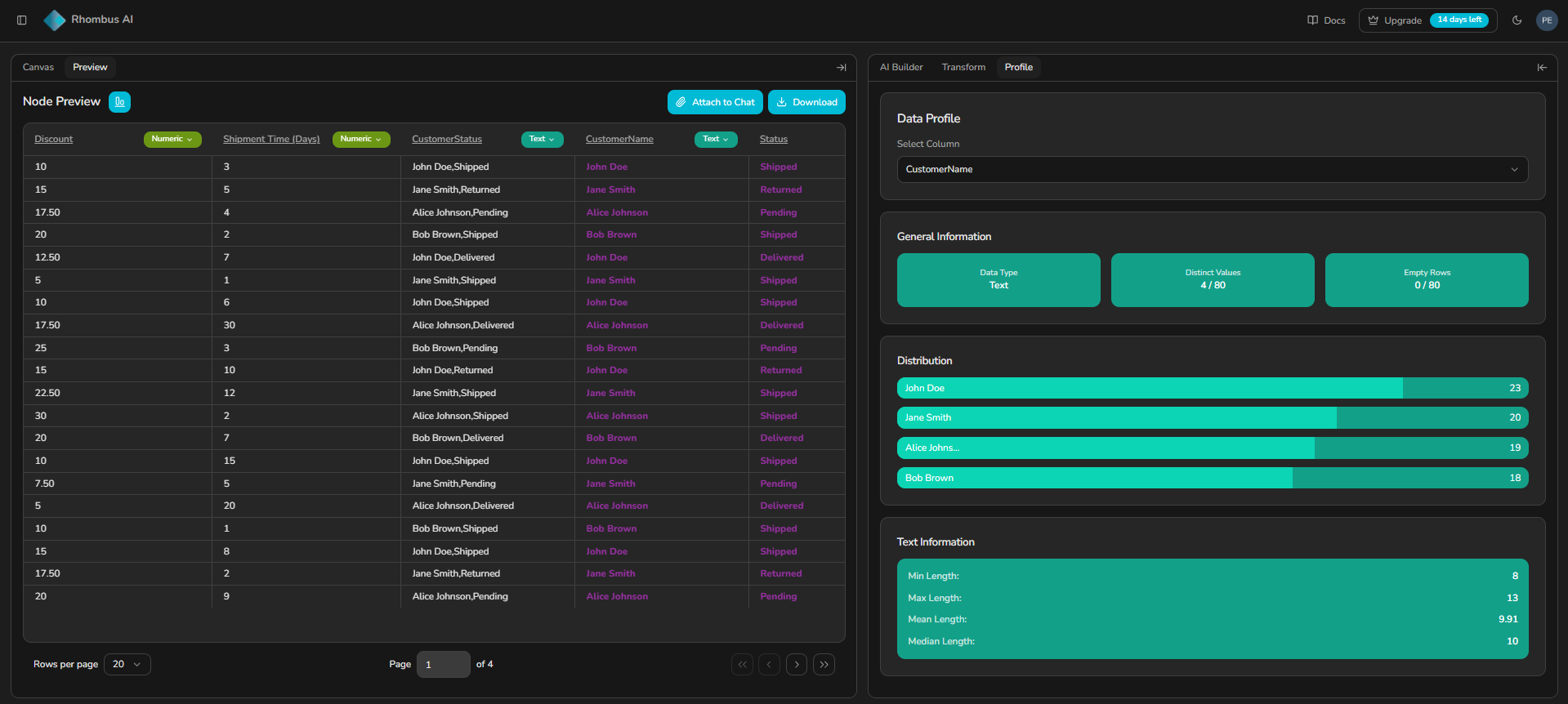Click the 14 days left badge
This screenshot has height=704, width=1568.
tap(1459, 20)
